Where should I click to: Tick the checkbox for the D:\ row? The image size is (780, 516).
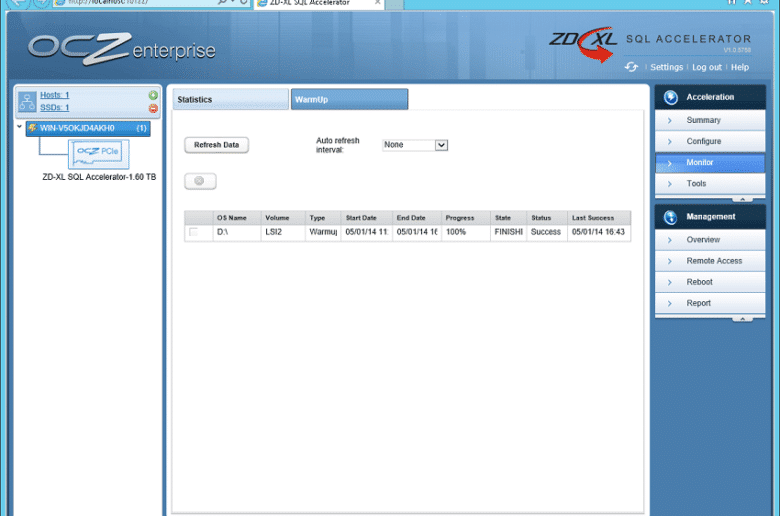click(194, 232)
